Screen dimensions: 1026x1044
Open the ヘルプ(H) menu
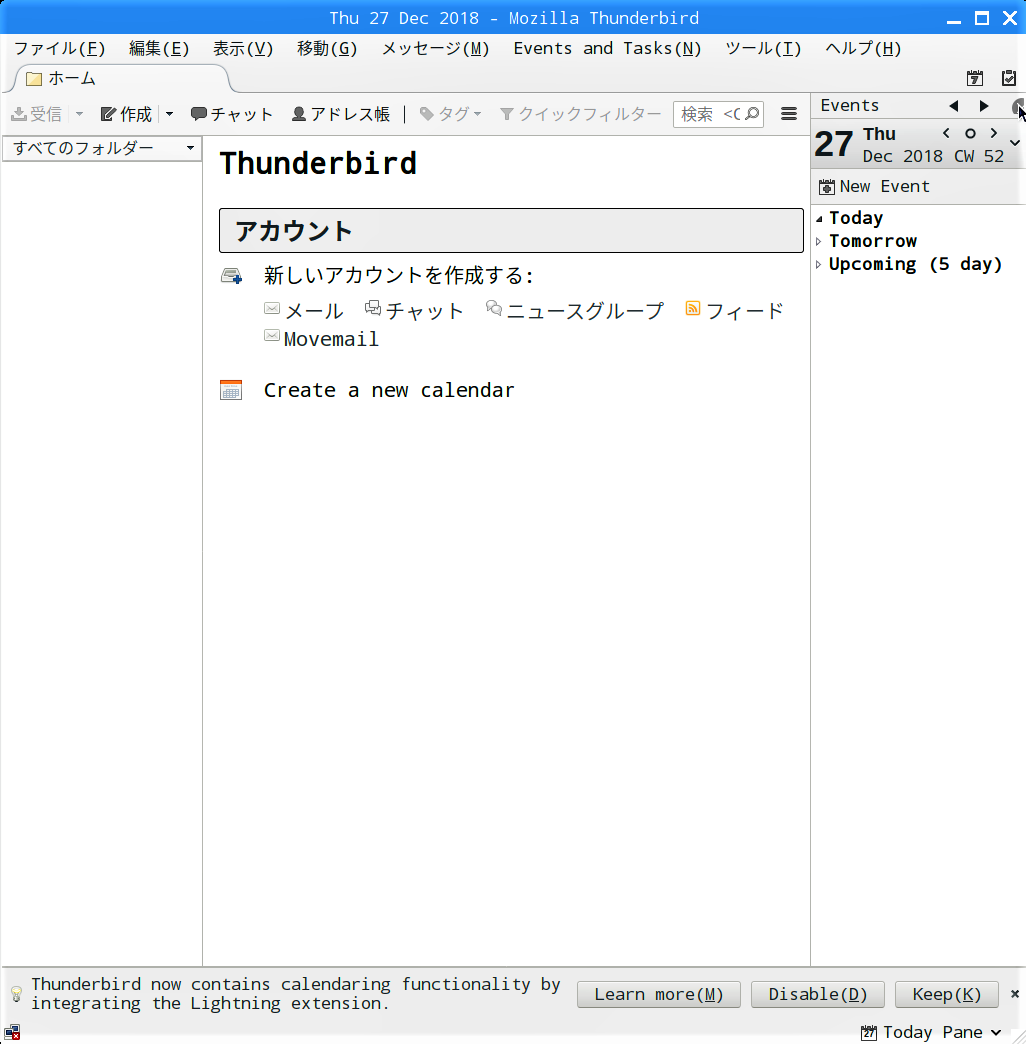863,49
